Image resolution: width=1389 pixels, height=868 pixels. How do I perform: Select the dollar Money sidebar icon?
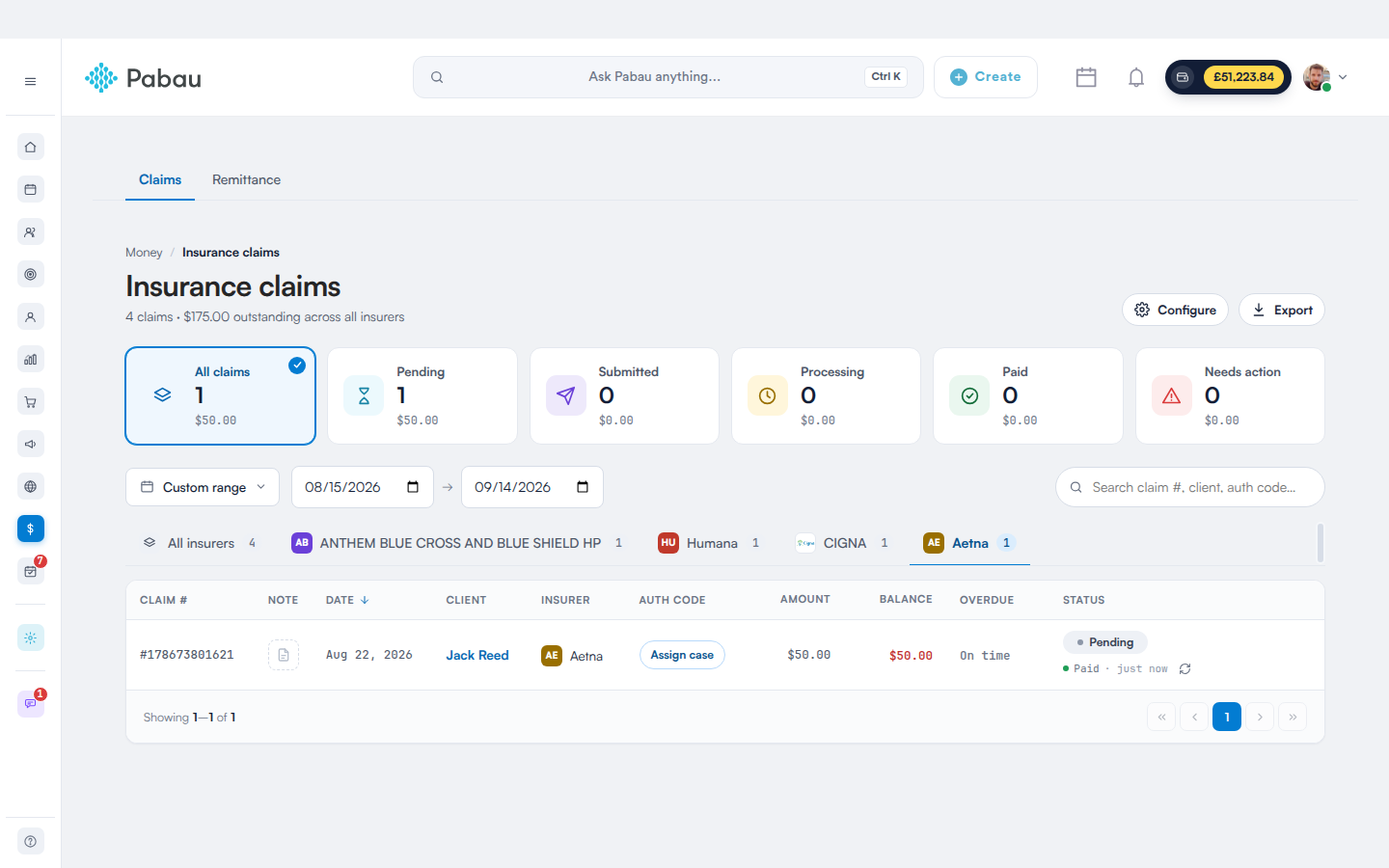click(31, 529)
